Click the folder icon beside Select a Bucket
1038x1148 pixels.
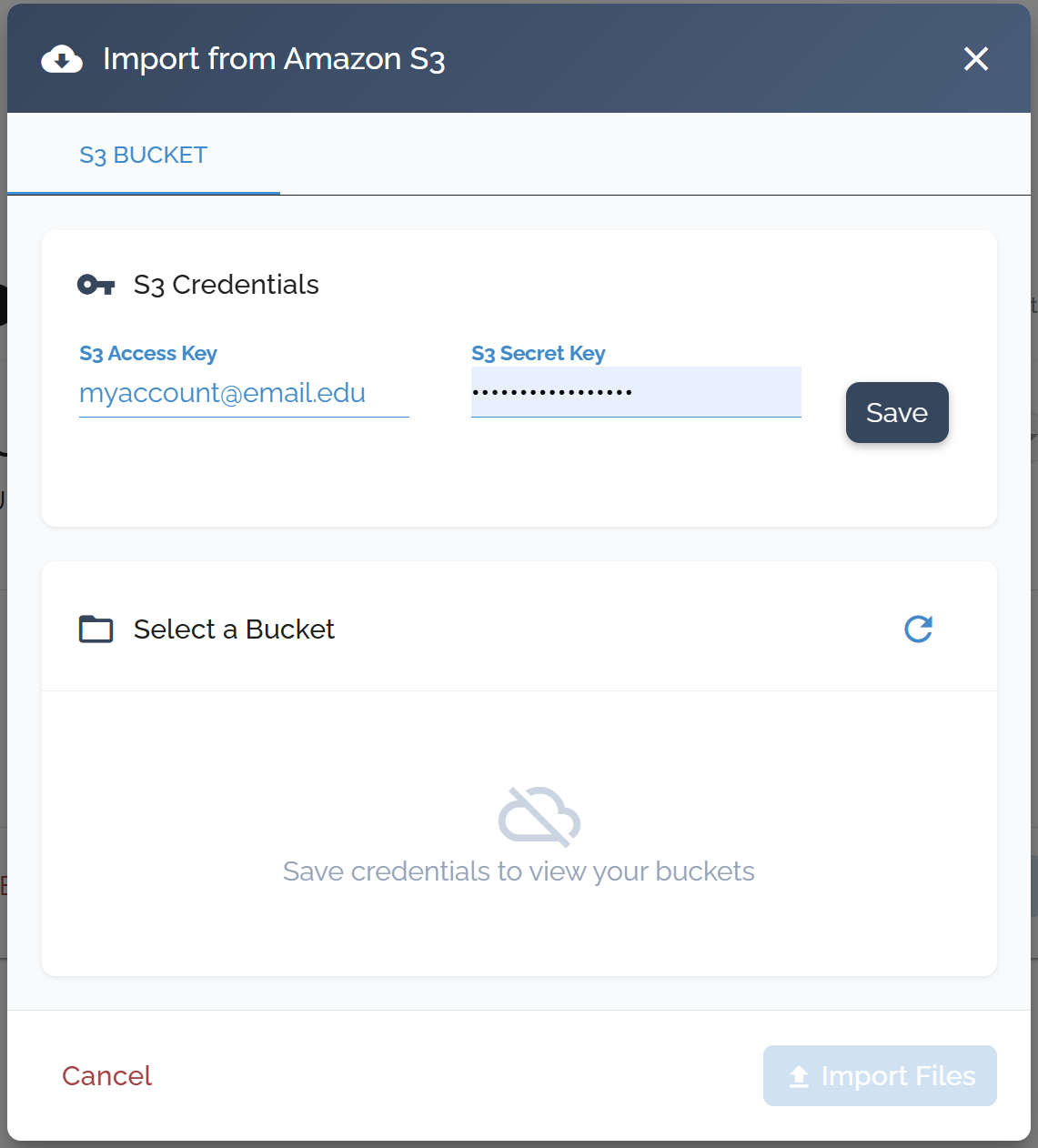coord(96,629)
